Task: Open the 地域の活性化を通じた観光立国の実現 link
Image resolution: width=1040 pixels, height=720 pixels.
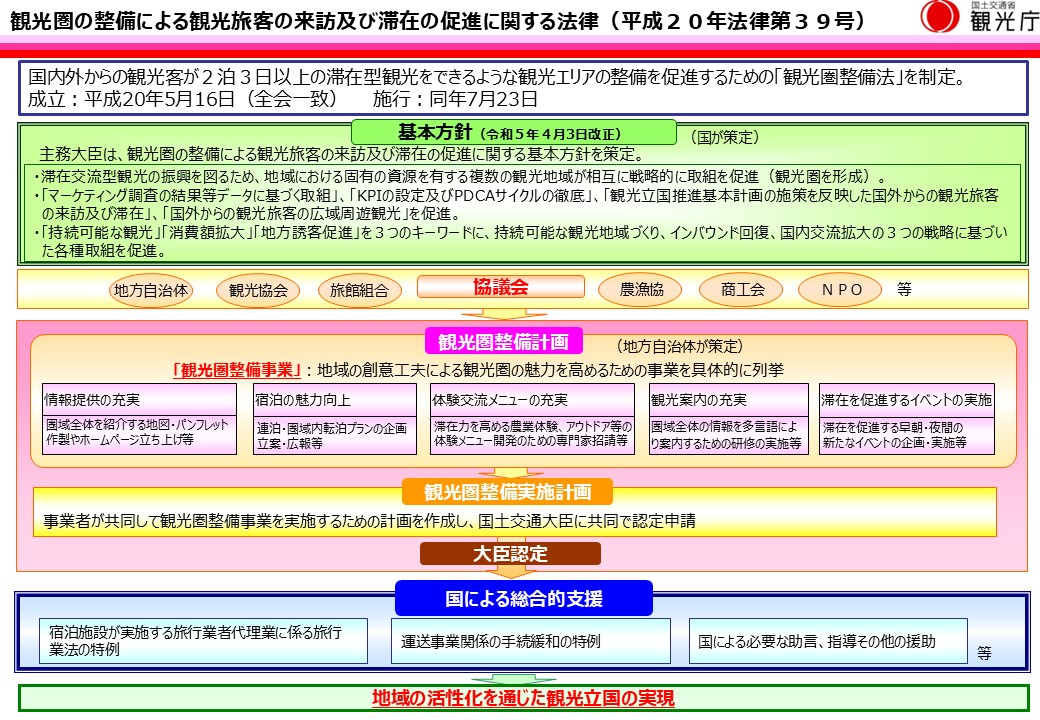Action: 524,698
